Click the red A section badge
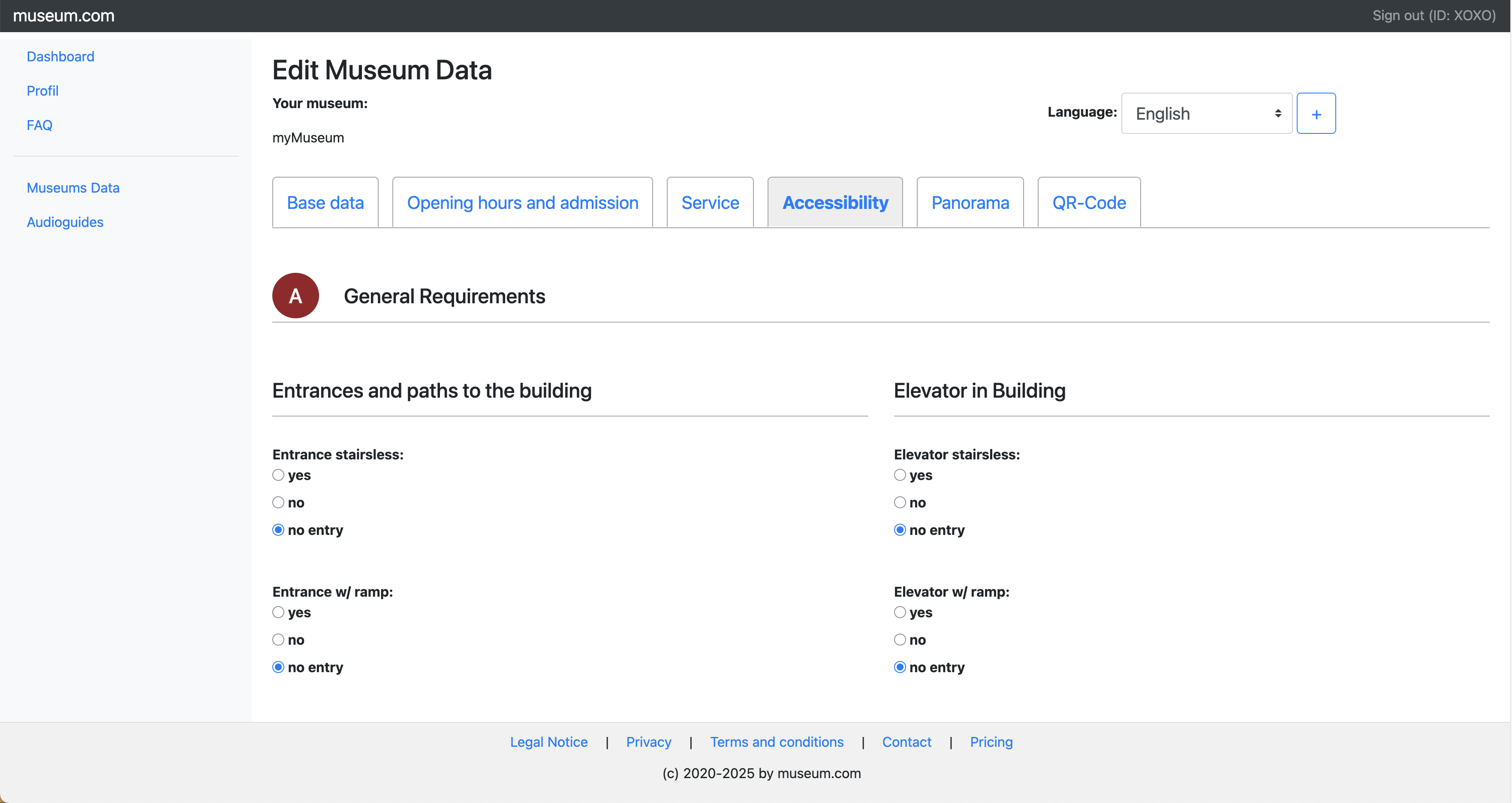 pyautogui.click(x=295, y=296)
